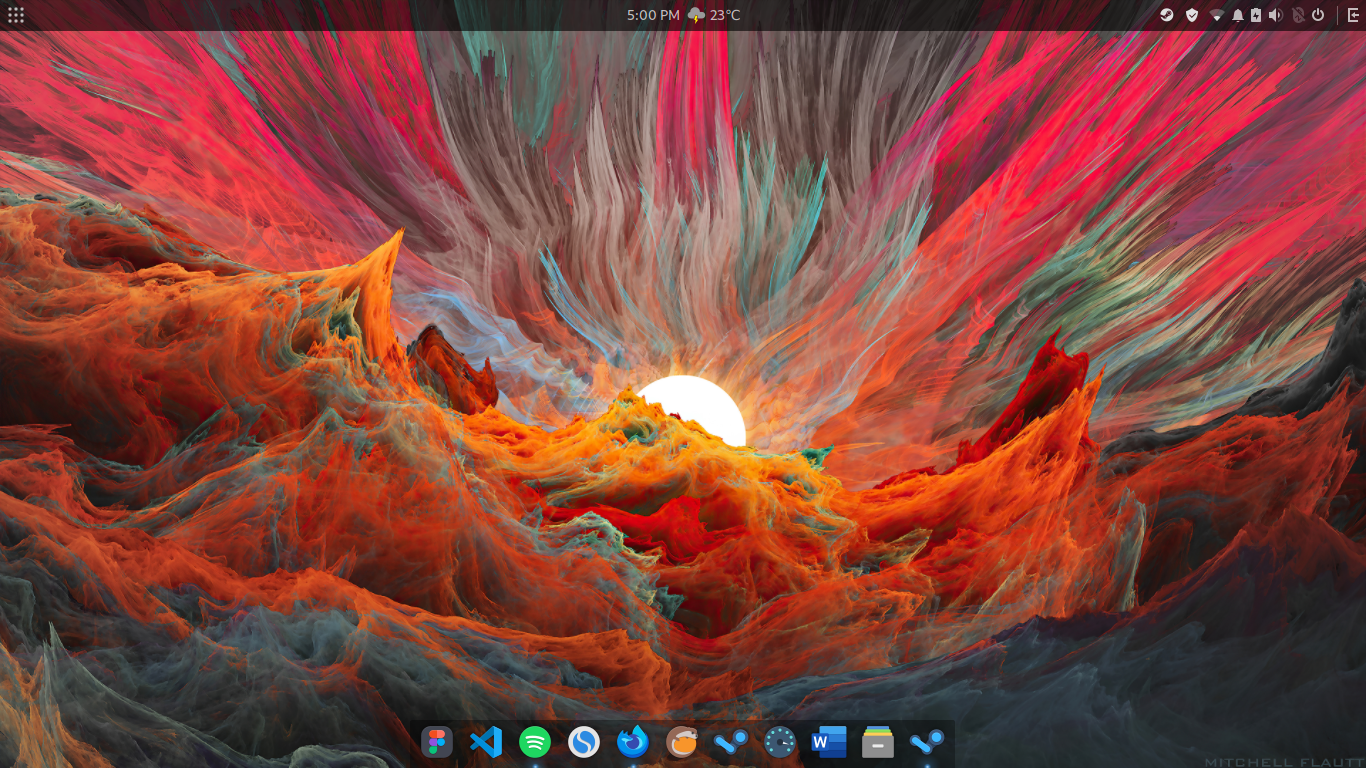Open the Wi-Fi network indicator
Screen dimensions: 1366x768
pyautogui.click(x=1217, y=15)
